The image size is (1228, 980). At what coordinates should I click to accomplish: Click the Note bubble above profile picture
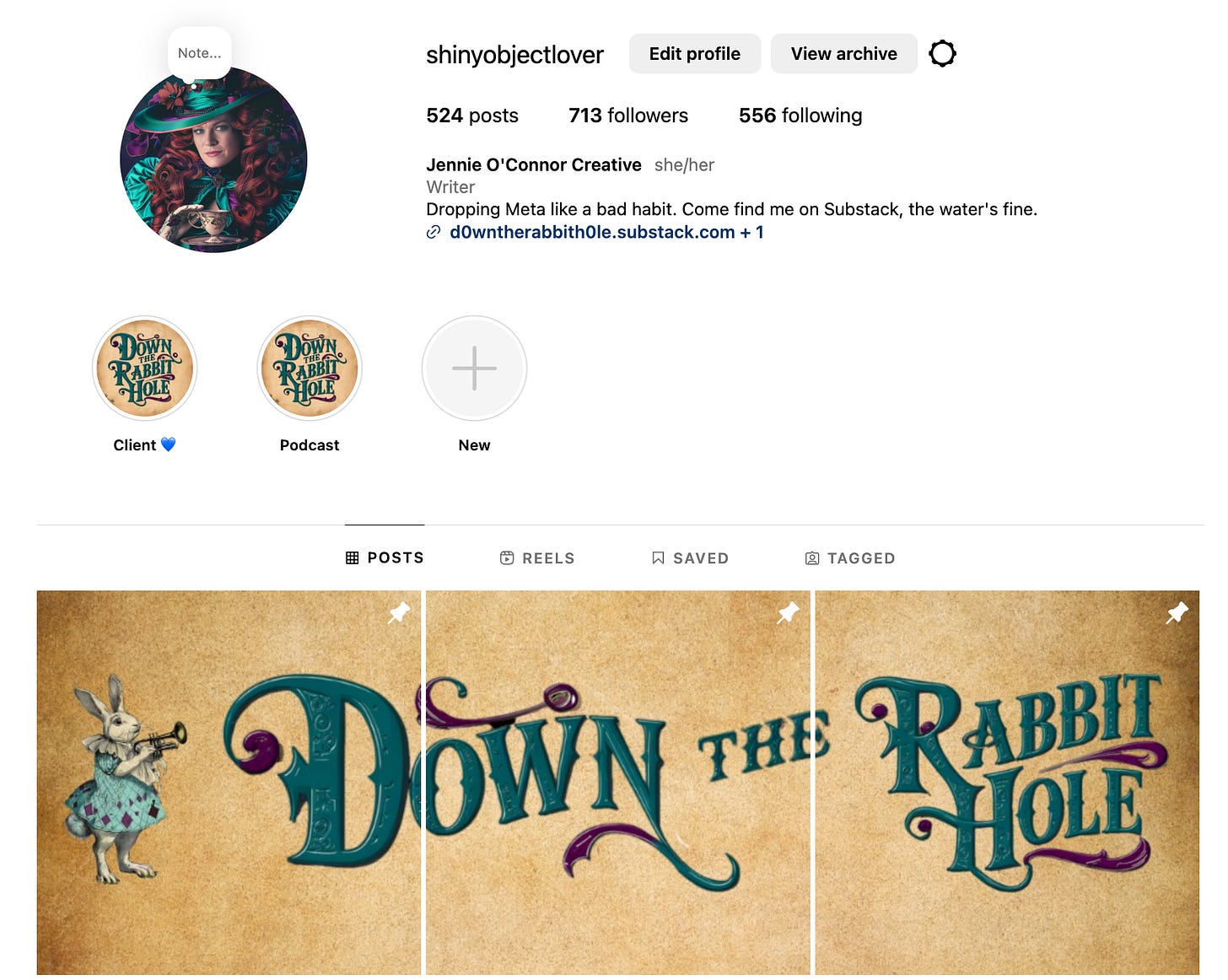[x=200, y=53]
